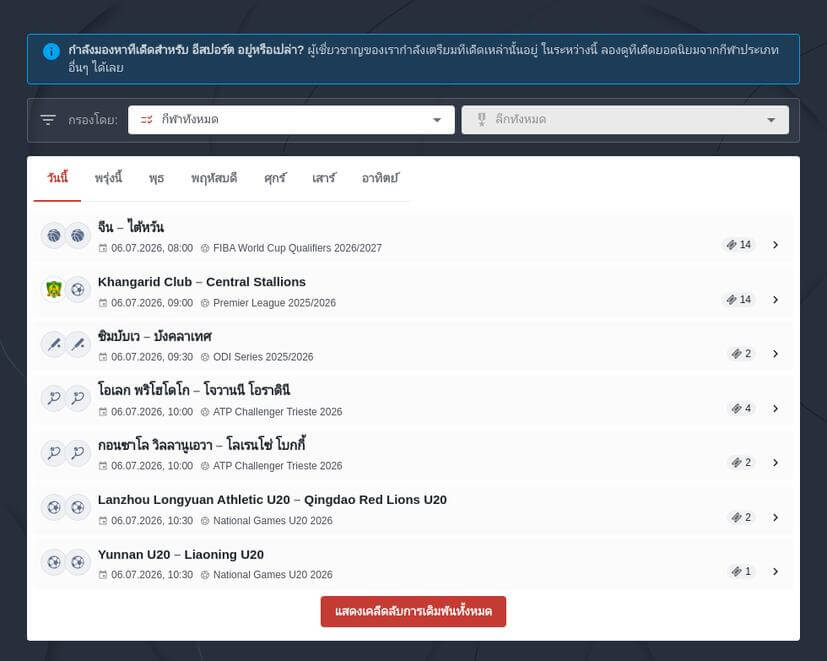This screenshot has width=827, height=661.
Task: Click the Liaoning U20 football icon
Action: [78, 562]
